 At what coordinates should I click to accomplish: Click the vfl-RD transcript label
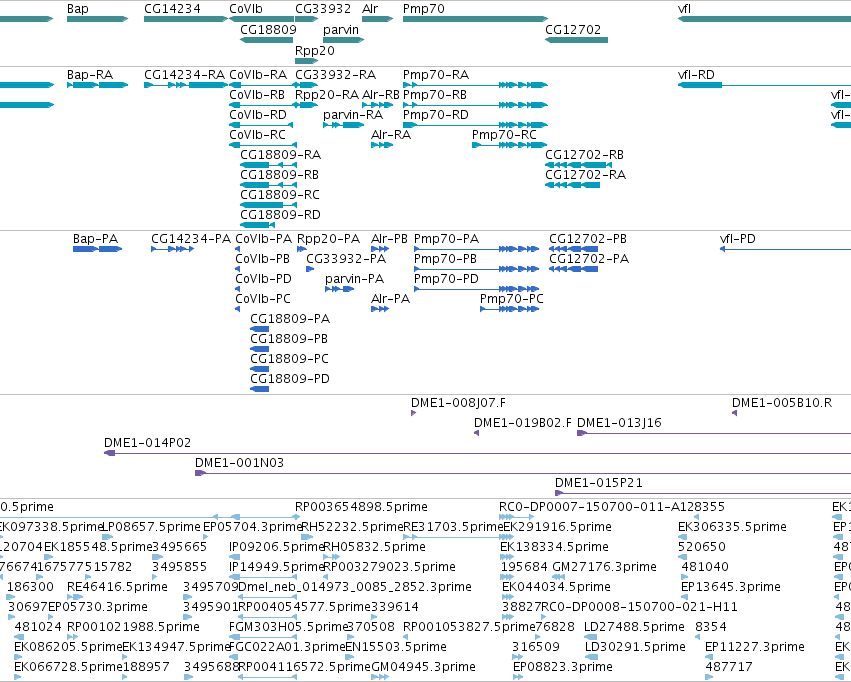696,74
